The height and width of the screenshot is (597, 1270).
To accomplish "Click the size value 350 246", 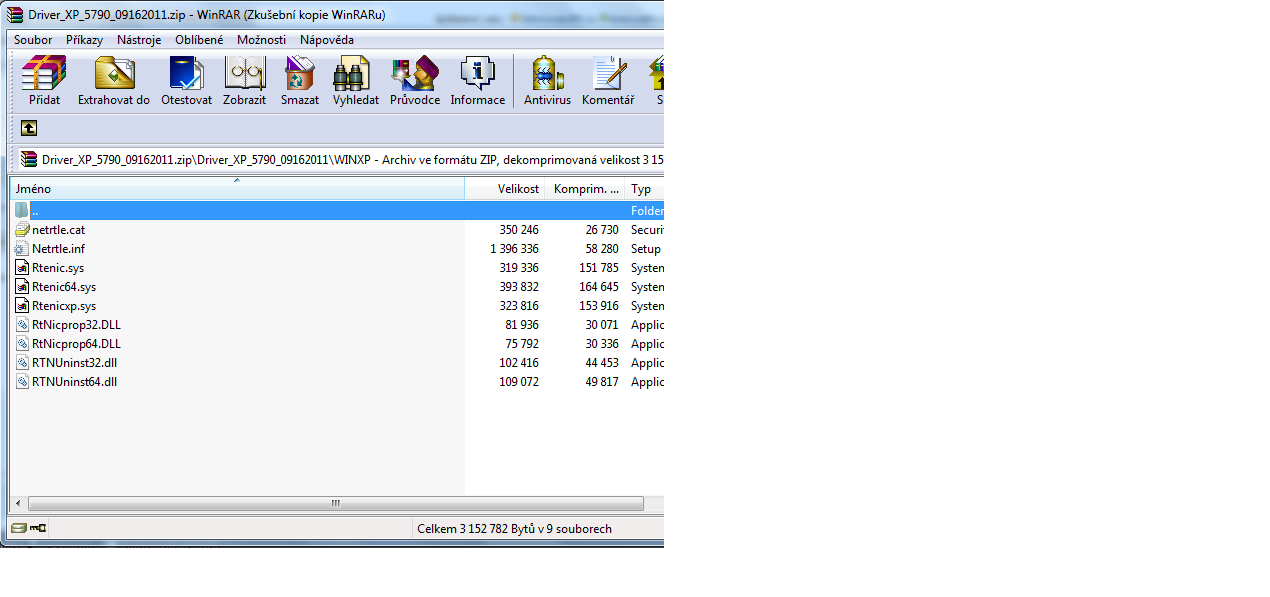I will click(x=519, y=230).
